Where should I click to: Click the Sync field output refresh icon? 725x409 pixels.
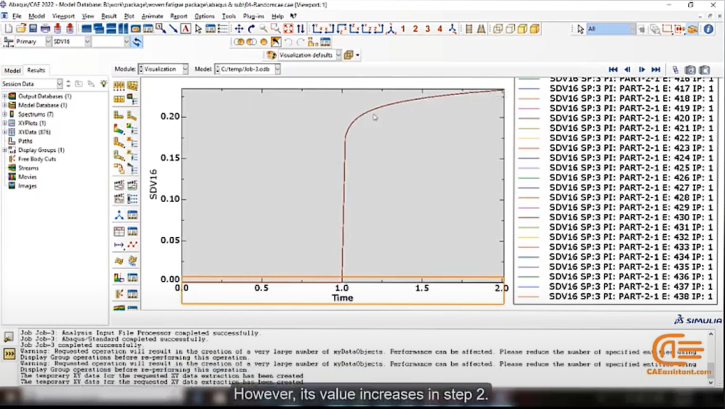click(x=136, y=42)
